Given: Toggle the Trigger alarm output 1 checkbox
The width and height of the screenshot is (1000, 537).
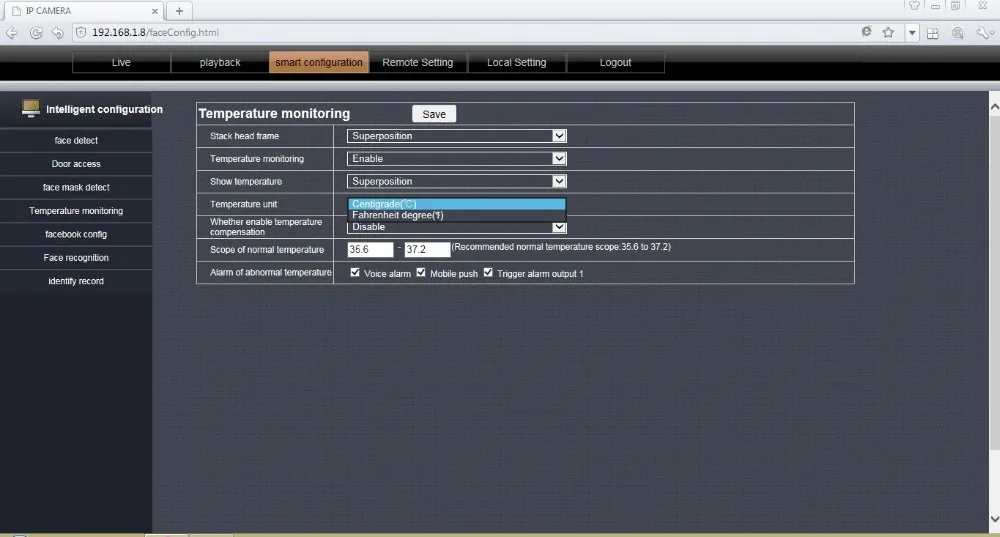Looking at the screenshot, I should pos(488,272).
